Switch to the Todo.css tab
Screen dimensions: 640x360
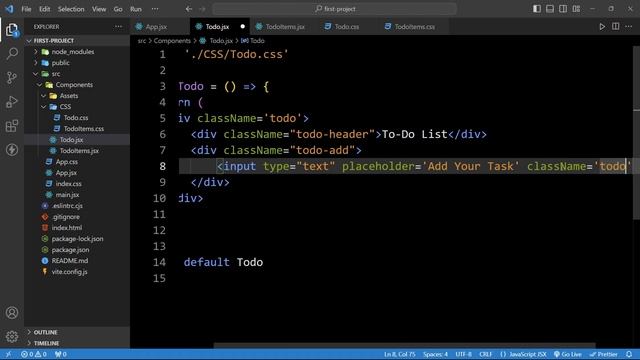347,27
